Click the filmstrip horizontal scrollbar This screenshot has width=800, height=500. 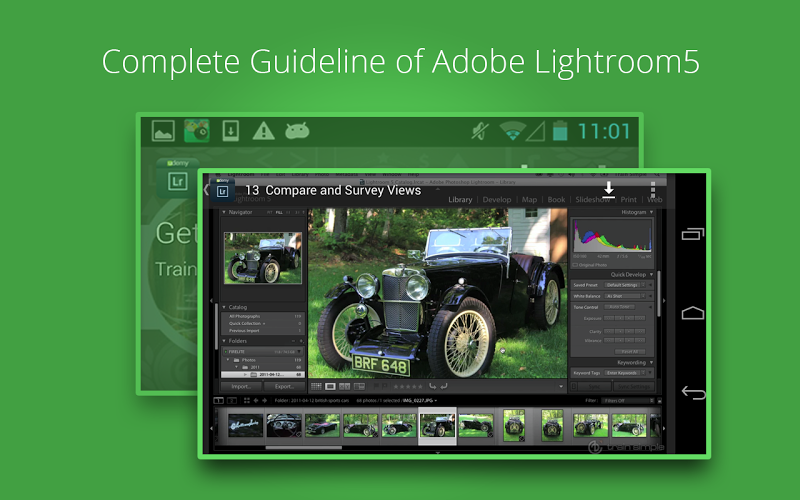point(304,448)
